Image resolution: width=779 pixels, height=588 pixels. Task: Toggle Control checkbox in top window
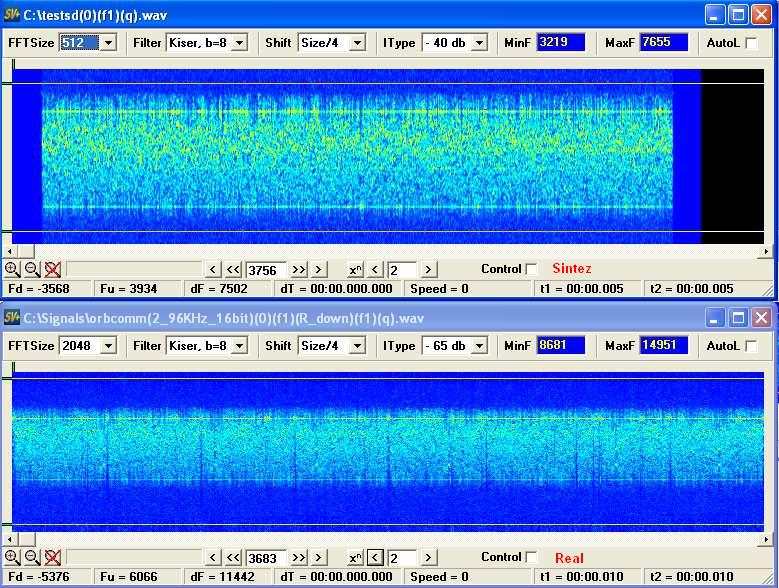click(532, 269)
